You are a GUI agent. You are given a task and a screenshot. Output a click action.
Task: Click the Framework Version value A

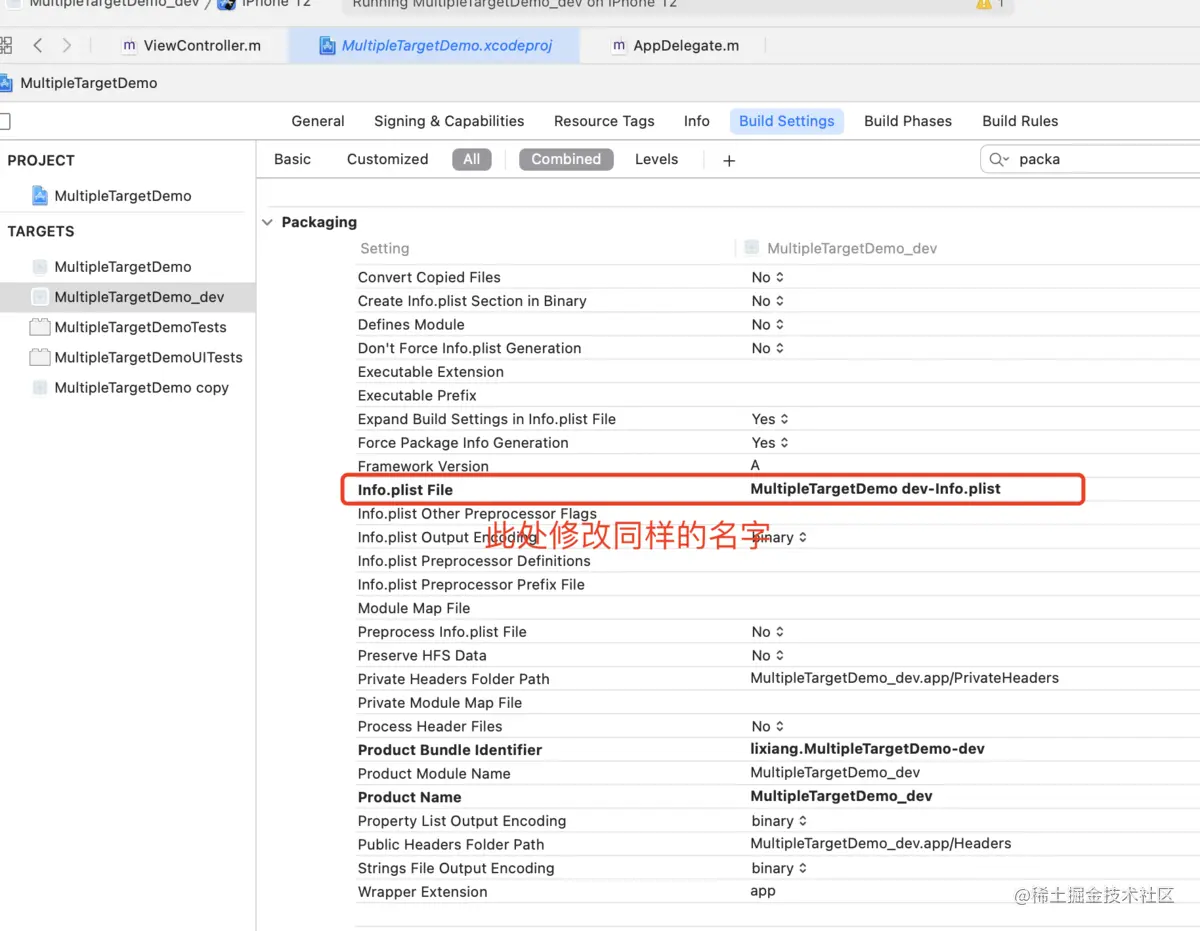(x=755, y=466)
